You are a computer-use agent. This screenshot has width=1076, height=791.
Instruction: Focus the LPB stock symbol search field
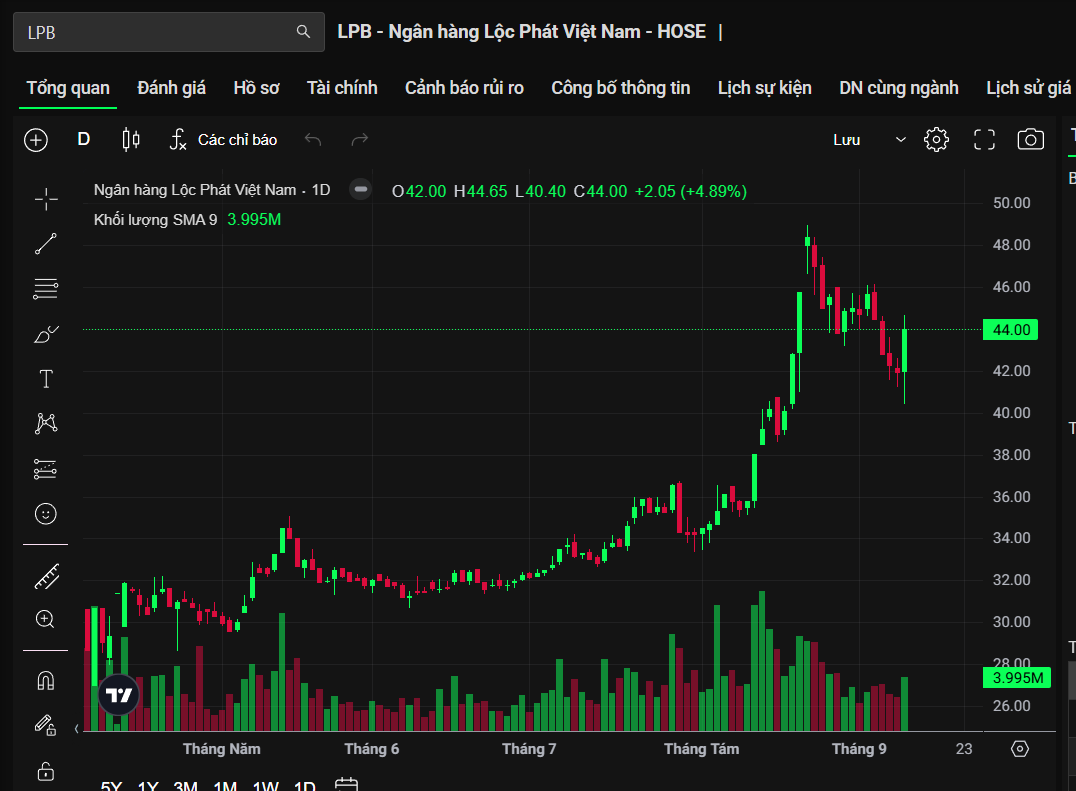point(169,32)
